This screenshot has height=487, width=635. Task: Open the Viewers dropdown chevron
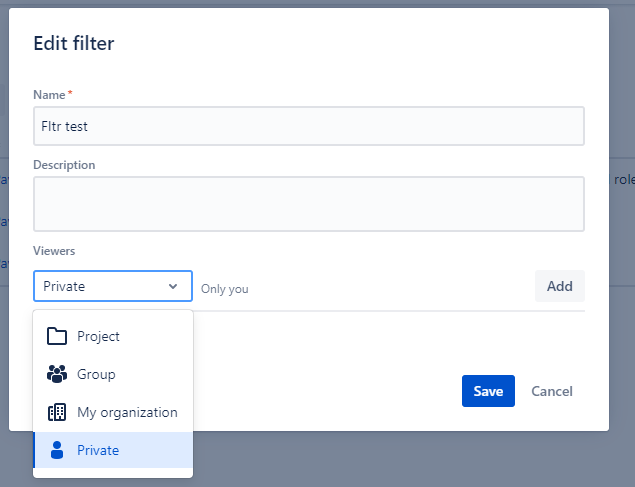coord(173,286)
